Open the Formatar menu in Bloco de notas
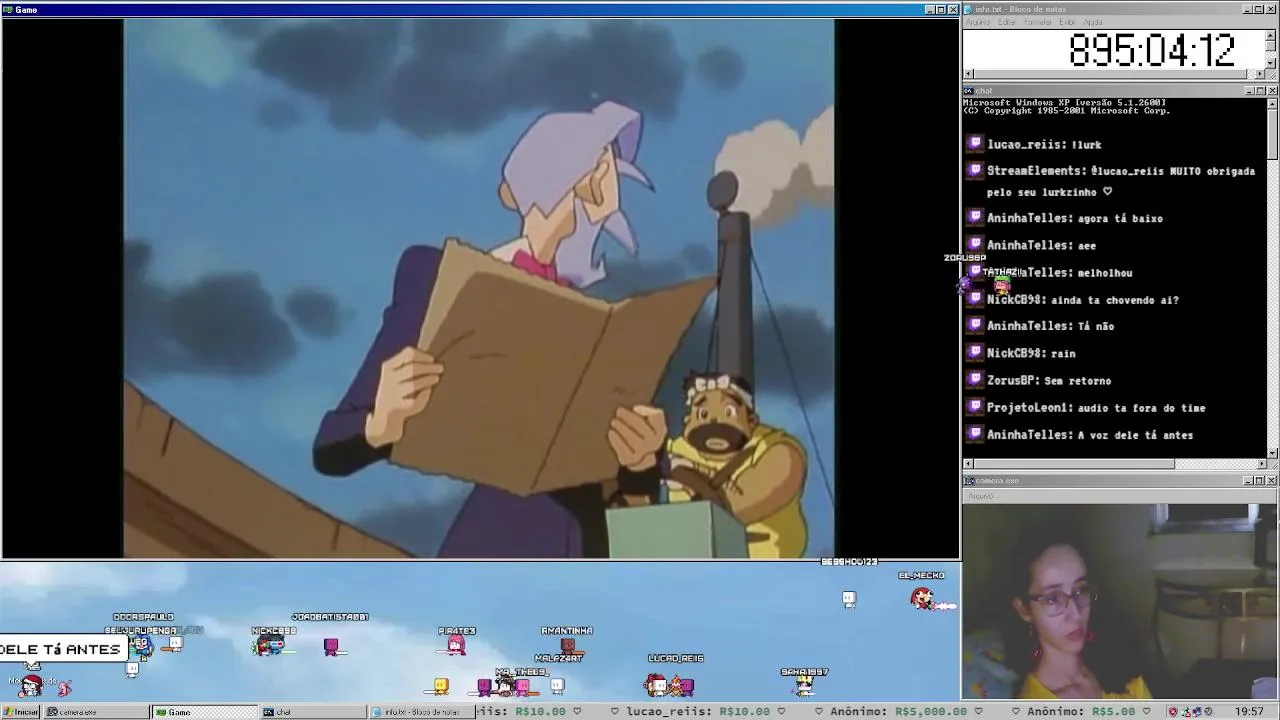1280x720 pixels. tap(1038, 22)
